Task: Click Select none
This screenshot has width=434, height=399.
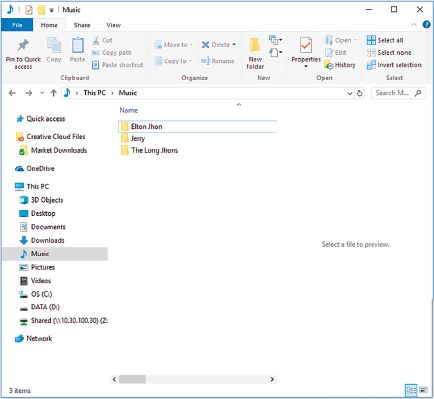Action: pyautogui.click(x=389, y=53)
